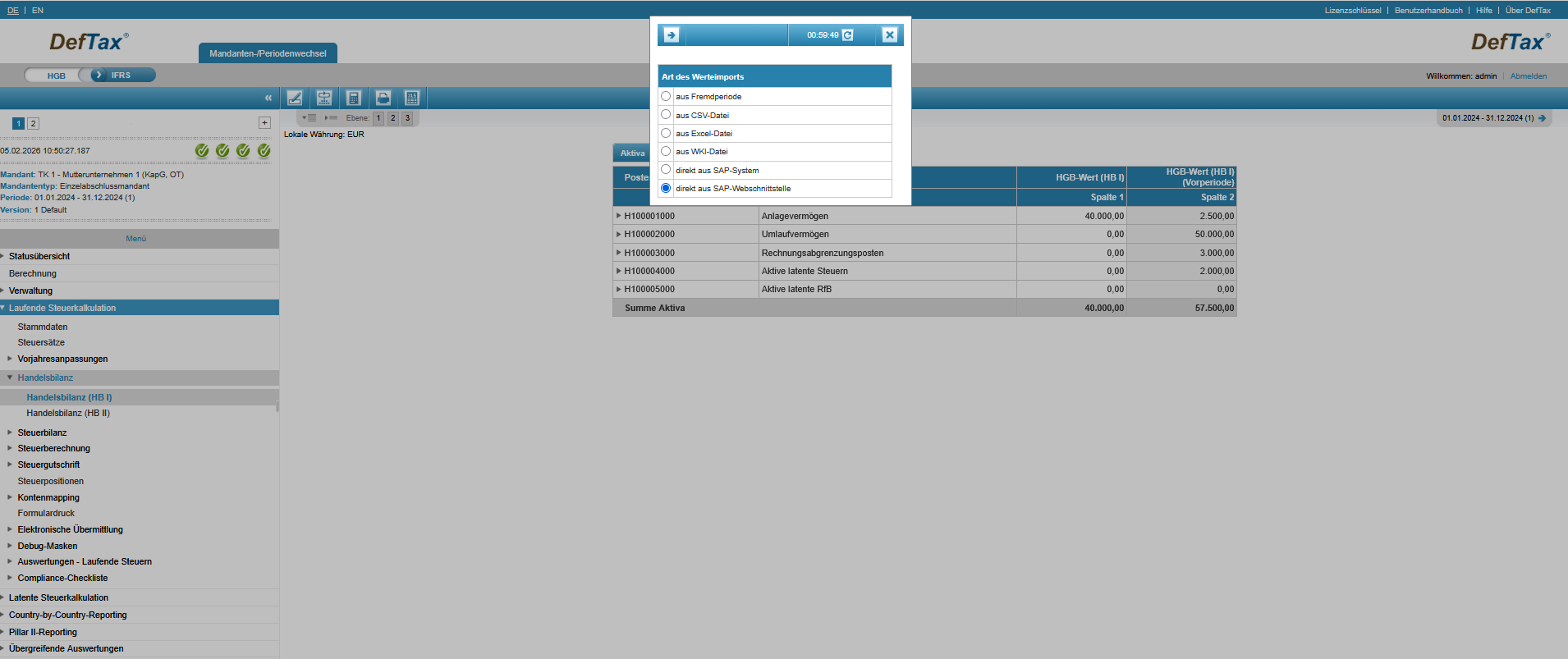1568x659 pixels.
Task: Expand Steuerbilanz in the menu tree
Action: click(x=10, y=432)
